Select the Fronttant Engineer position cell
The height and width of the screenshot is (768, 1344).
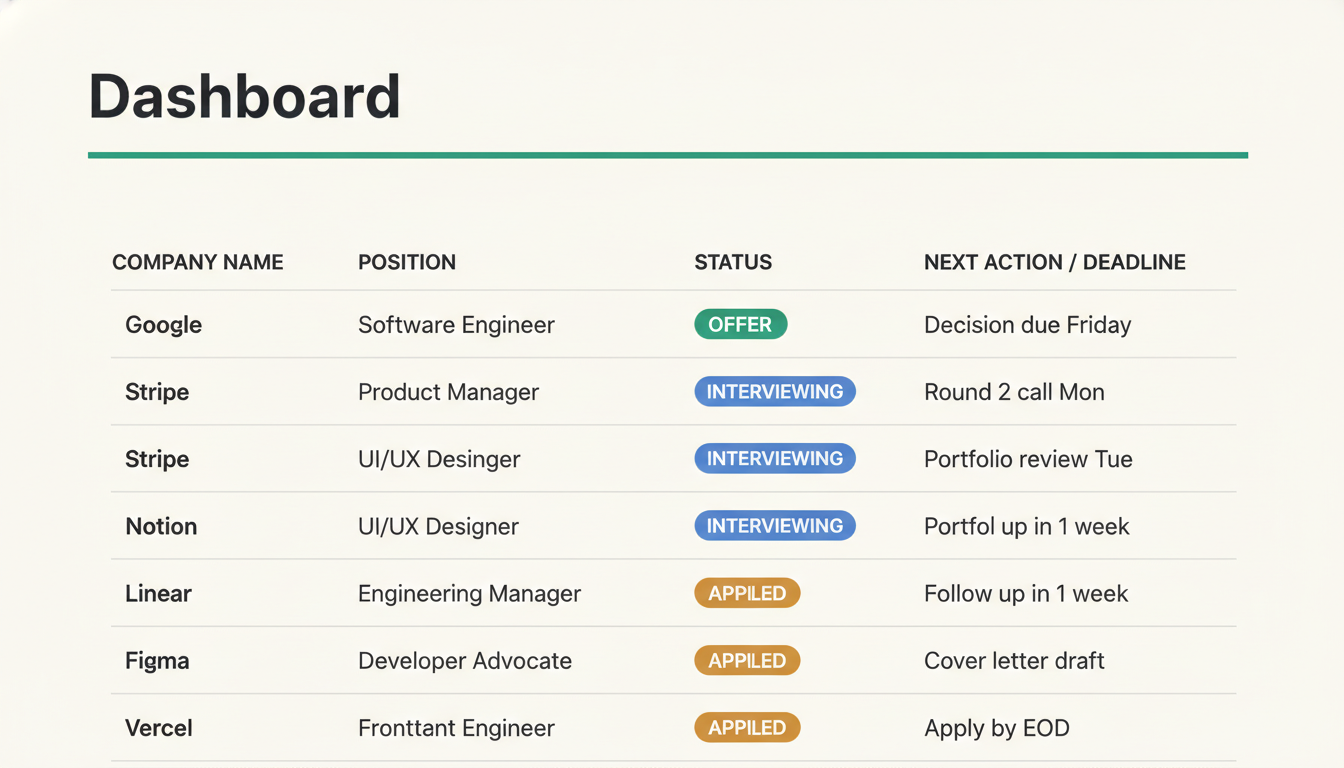point(455,728)
